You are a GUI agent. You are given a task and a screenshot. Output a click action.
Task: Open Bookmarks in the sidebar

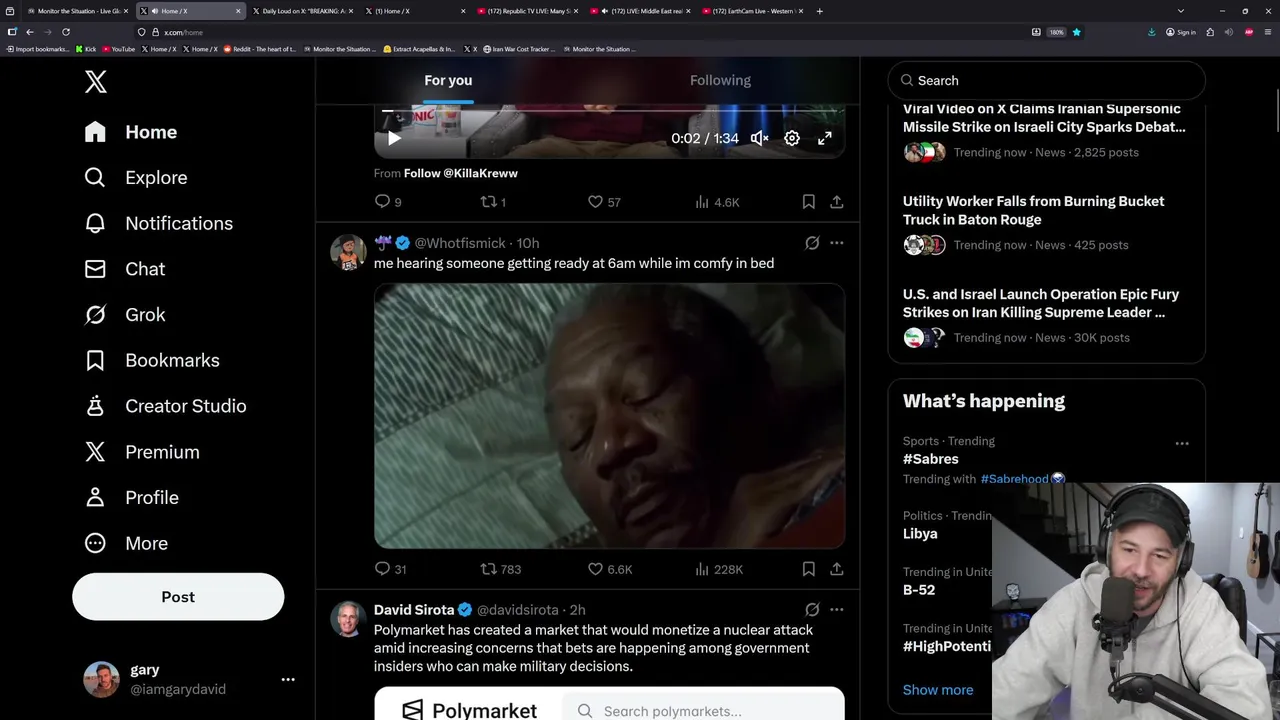point(151,360)
